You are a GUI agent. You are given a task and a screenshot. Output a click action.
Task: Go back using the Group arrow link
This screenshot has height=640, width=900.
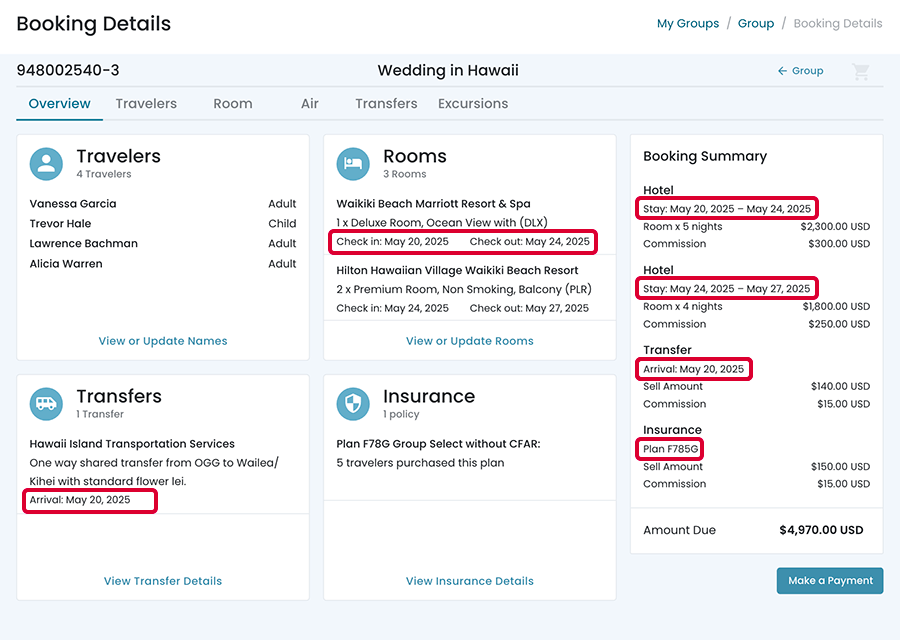click(800, 71)
